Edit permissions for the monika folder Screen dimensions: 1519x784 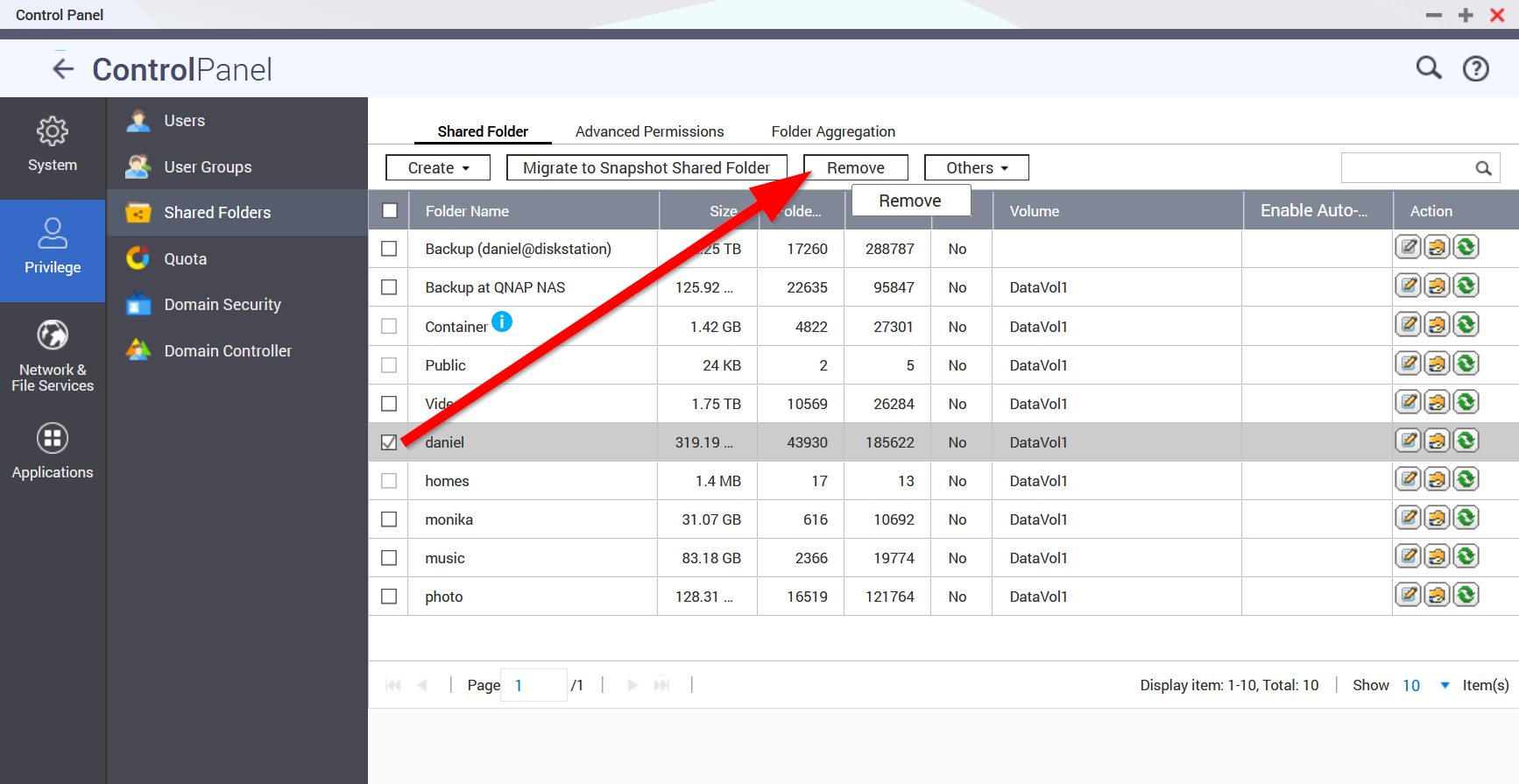pos(1437,517)
